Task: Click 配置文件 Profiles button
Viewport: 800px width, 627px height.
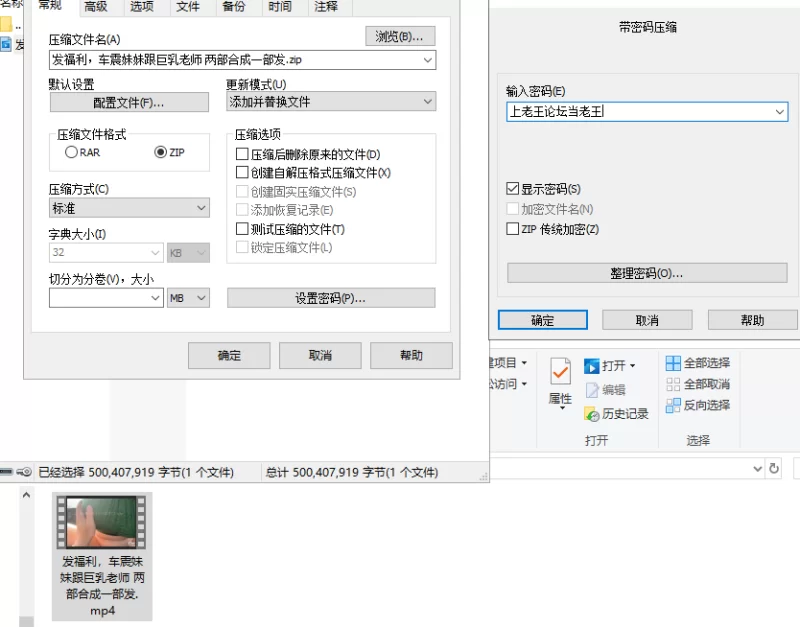Action: (x=129, y=103)
